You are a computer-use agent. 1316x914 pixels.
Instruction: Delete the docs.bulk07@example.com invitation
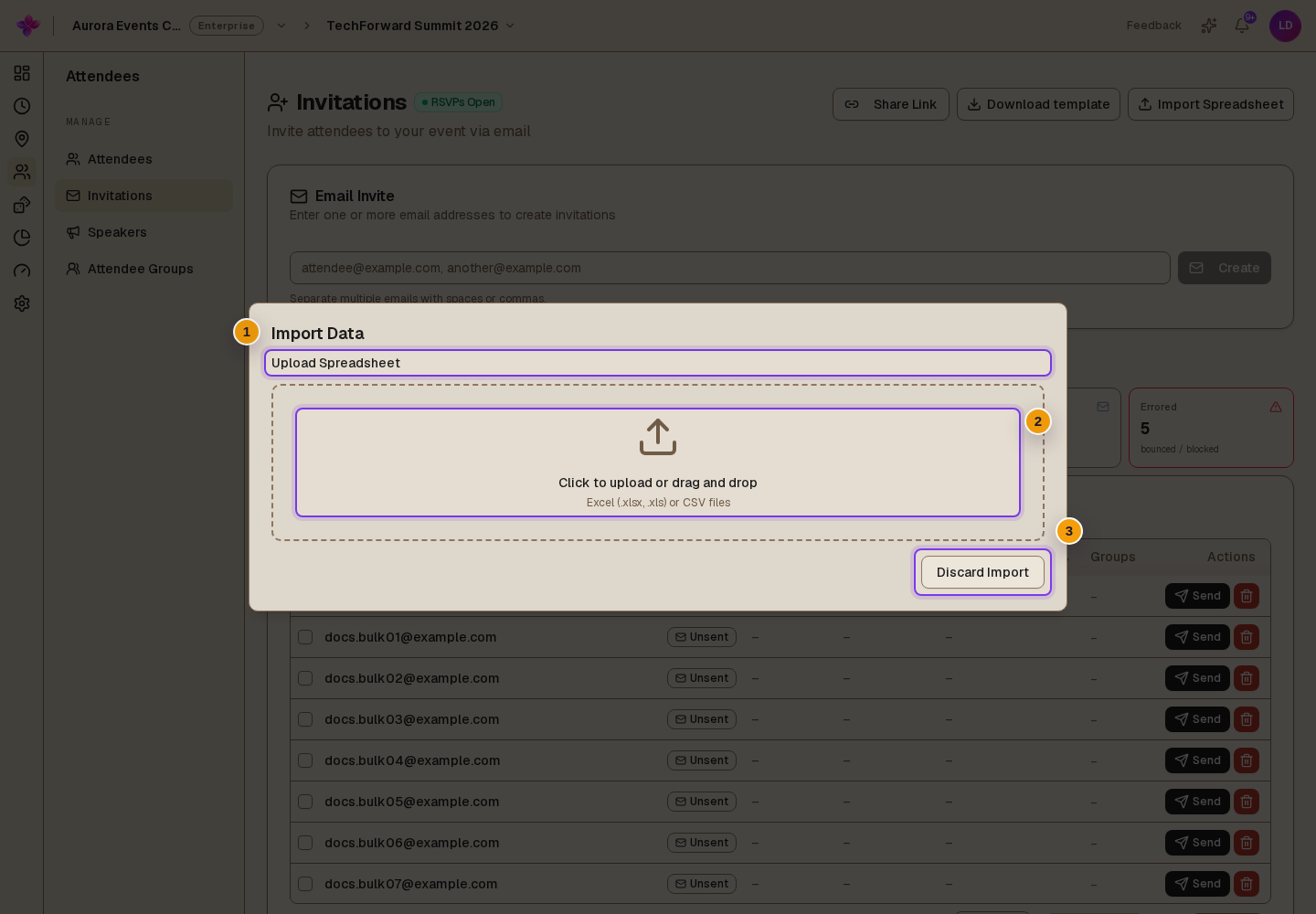(x=1247, y=884)
